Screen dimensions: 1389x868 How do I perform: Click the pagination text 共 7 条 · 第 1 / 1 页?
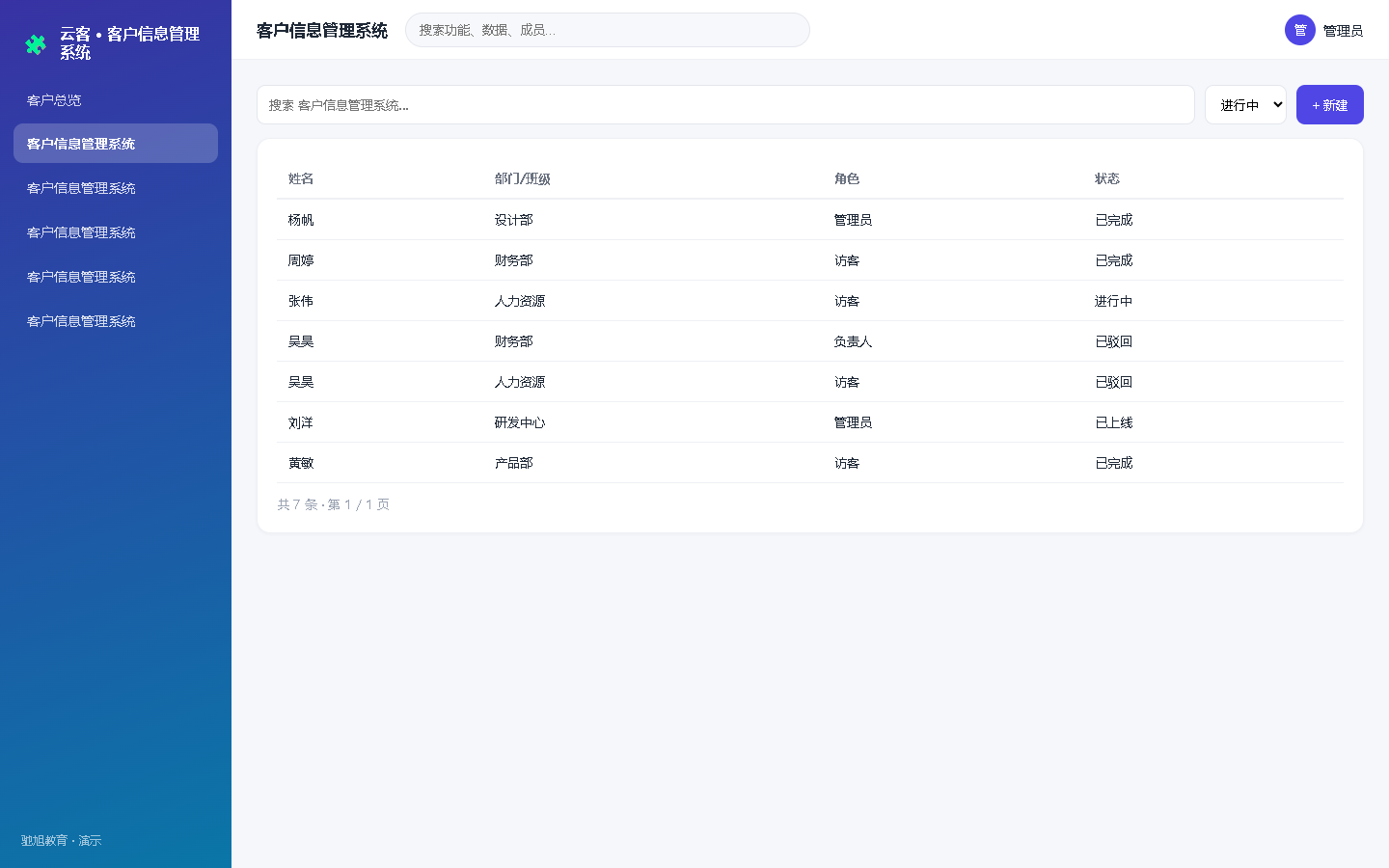pos(334,504)
